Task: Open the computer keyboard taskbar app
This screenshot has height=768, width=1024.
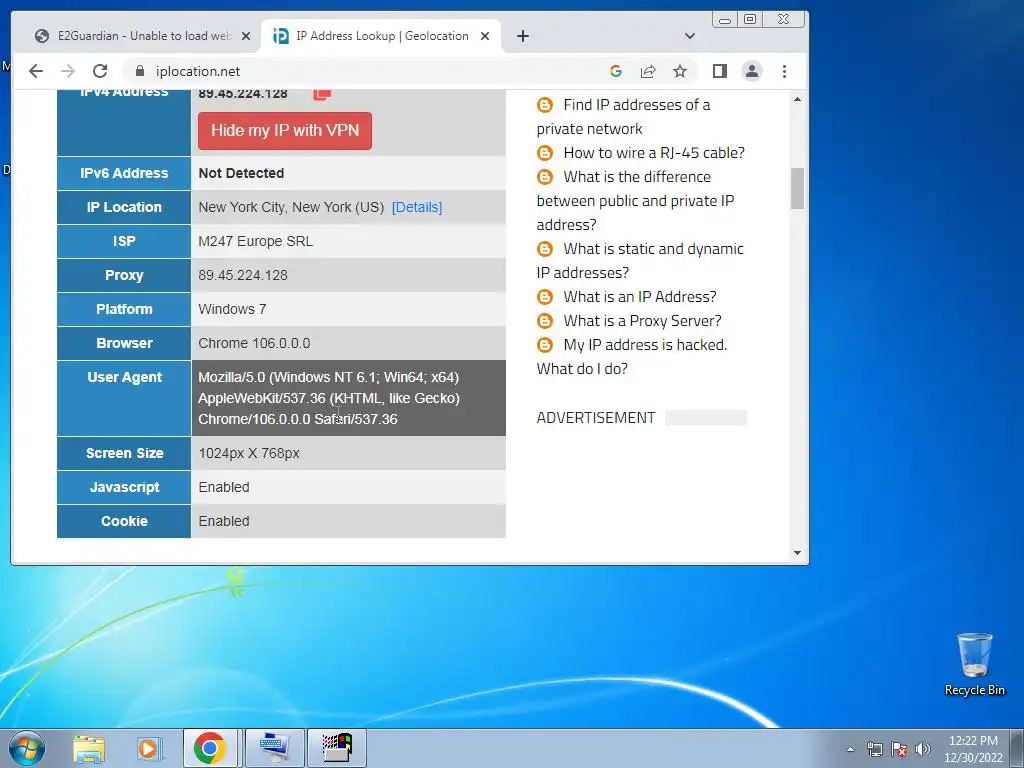Action: [x=274, y=748]
